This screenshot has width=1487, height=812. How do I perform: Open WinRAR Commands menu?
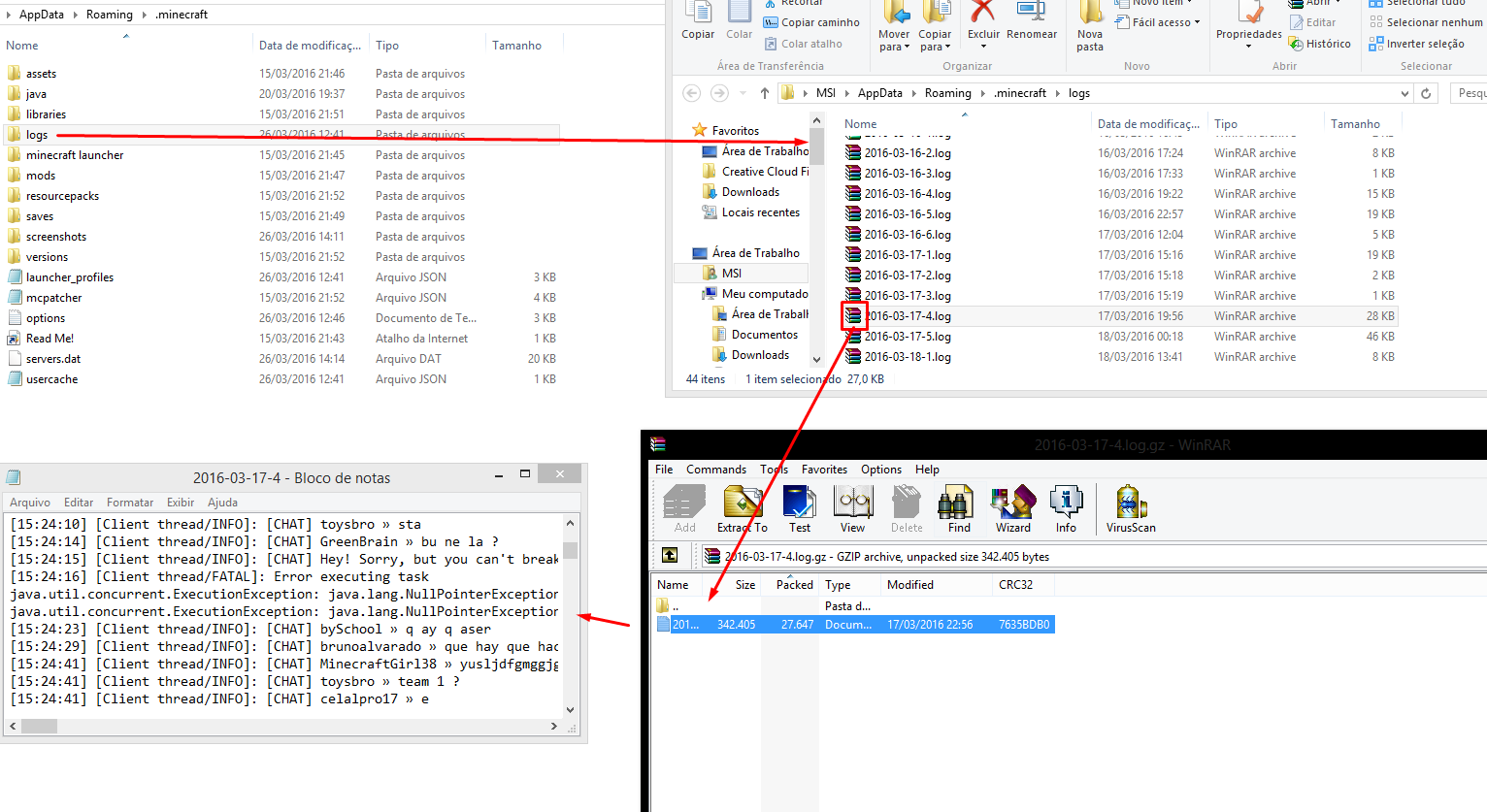point(716,470)
